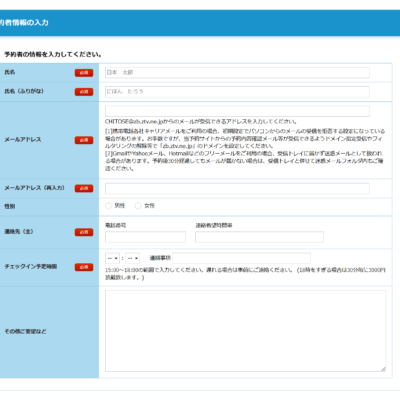Click the 電話番号 phone number field
Image resolution: width=400 pixels, height=400 pixels.
[x=145, y=237]
